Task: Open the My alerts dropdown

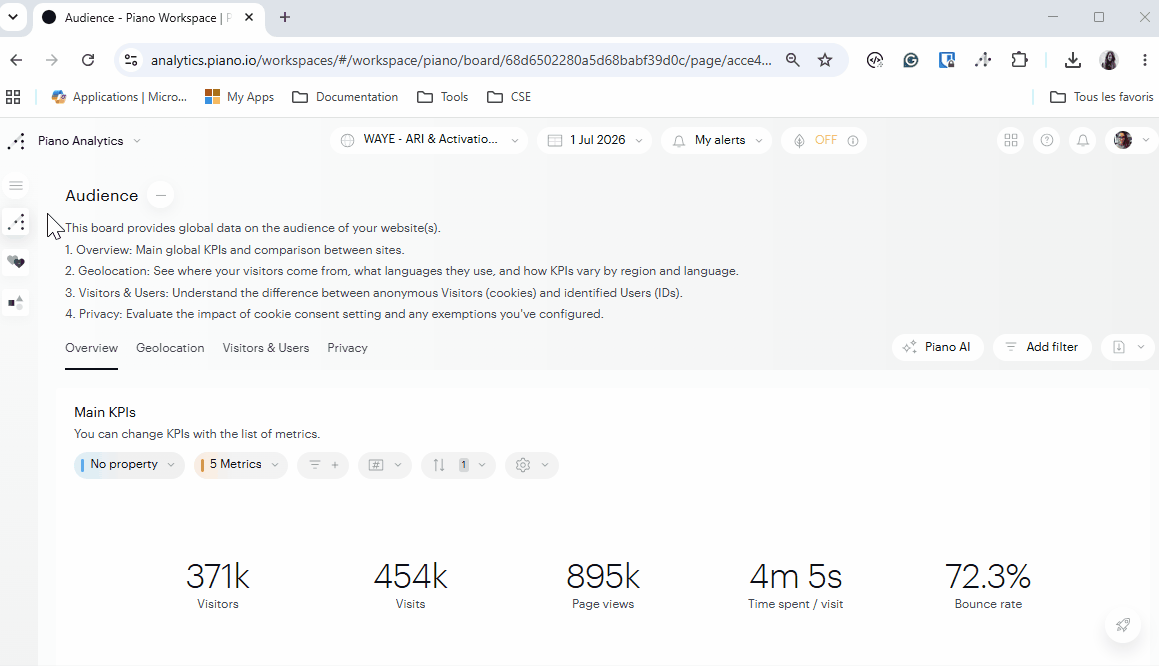Action: point(717,140)
